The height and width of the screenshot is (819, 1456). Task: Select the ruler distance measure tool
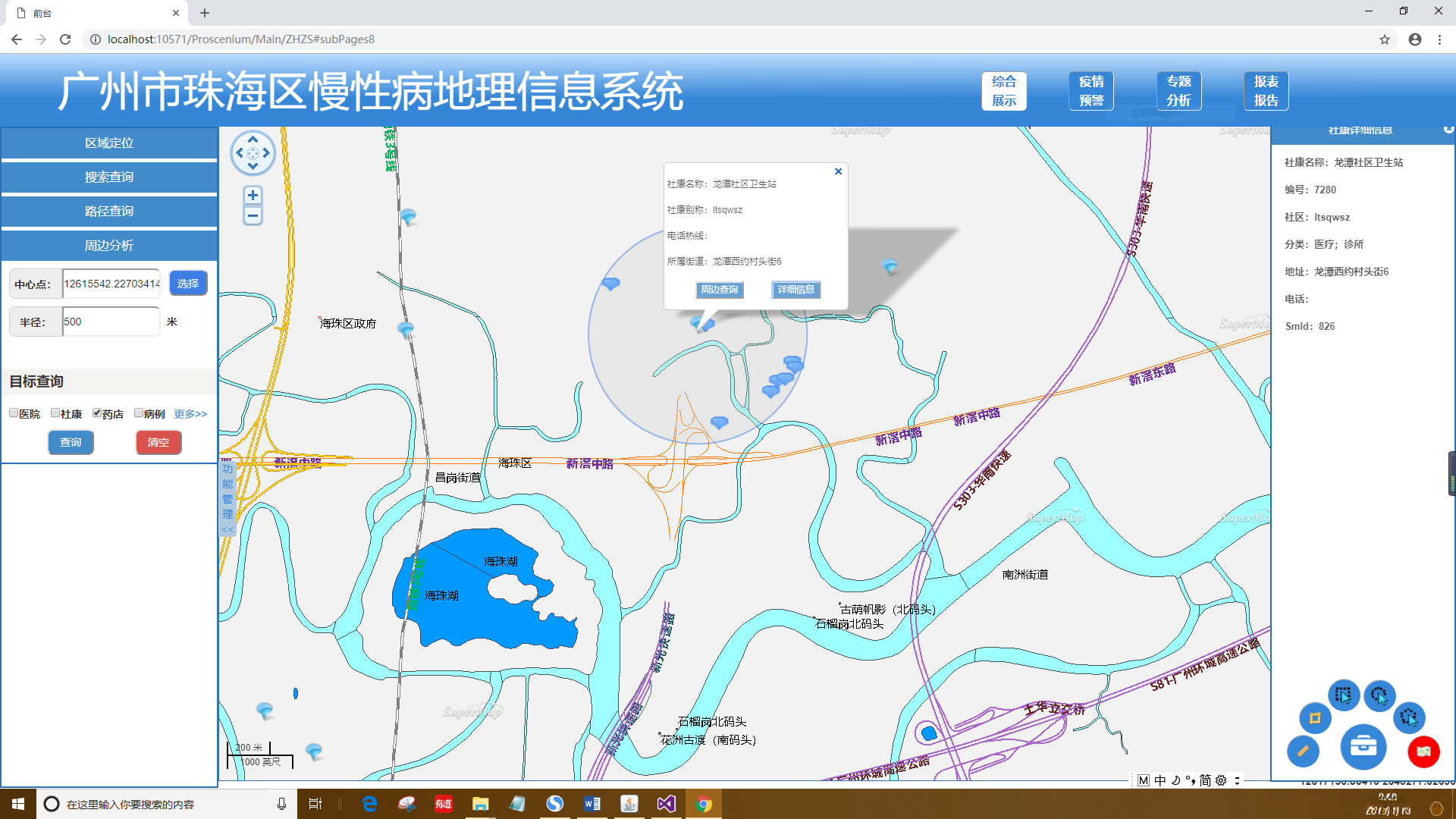coord(1303,751)
